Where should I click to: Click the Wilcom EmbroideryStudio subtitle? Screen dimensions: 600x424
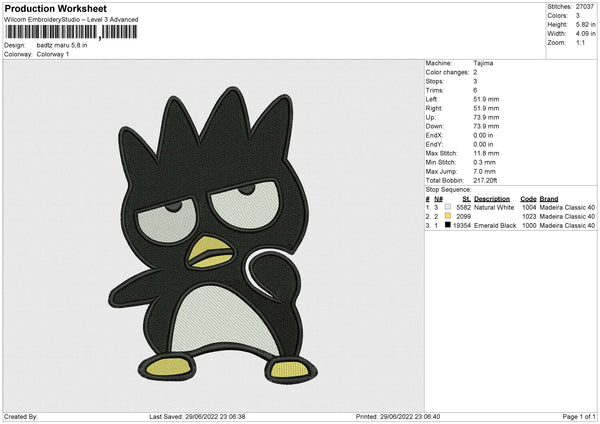coord(71,20)
